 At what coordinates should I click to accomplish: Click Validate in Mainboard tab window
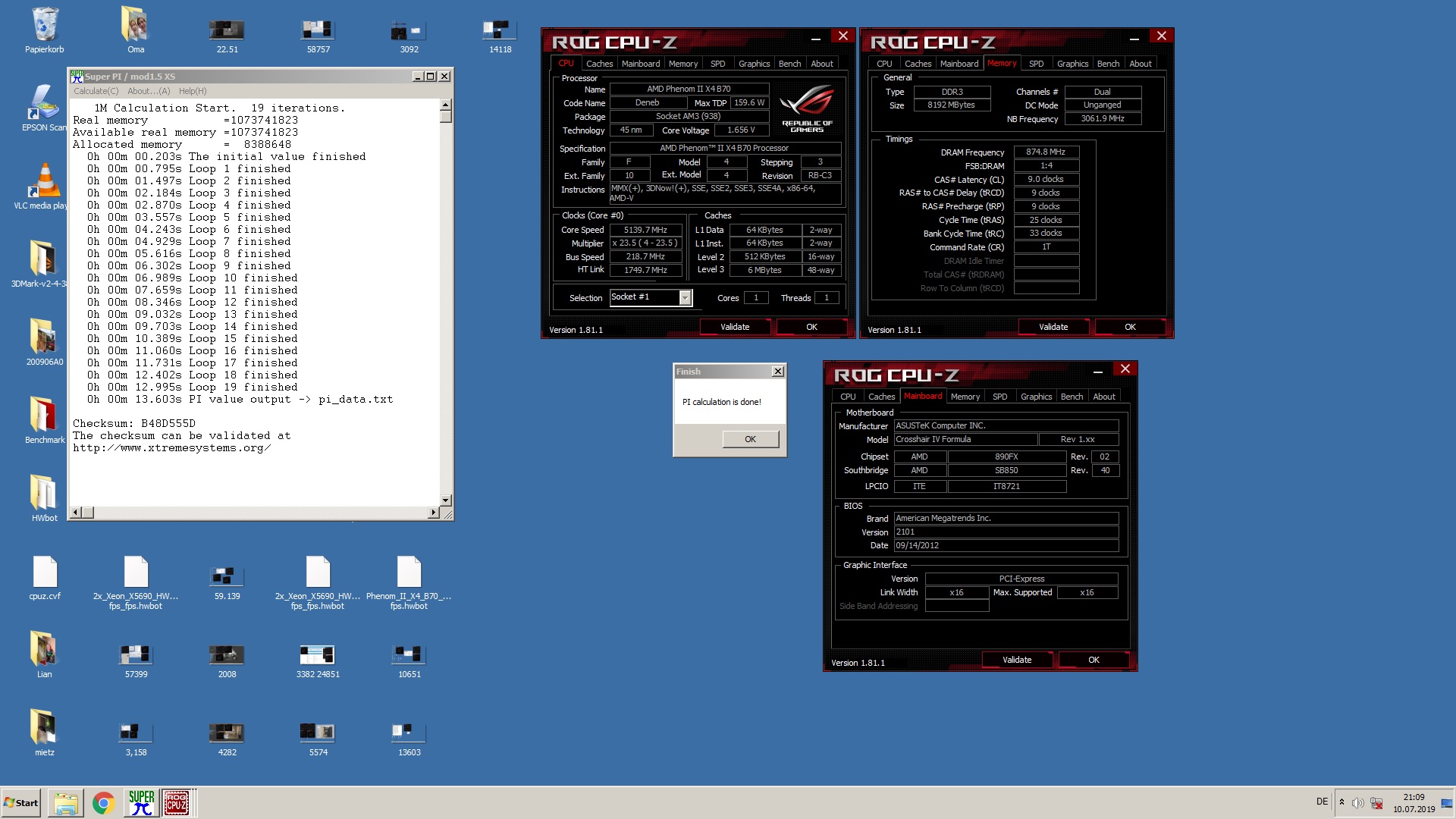1016,660
